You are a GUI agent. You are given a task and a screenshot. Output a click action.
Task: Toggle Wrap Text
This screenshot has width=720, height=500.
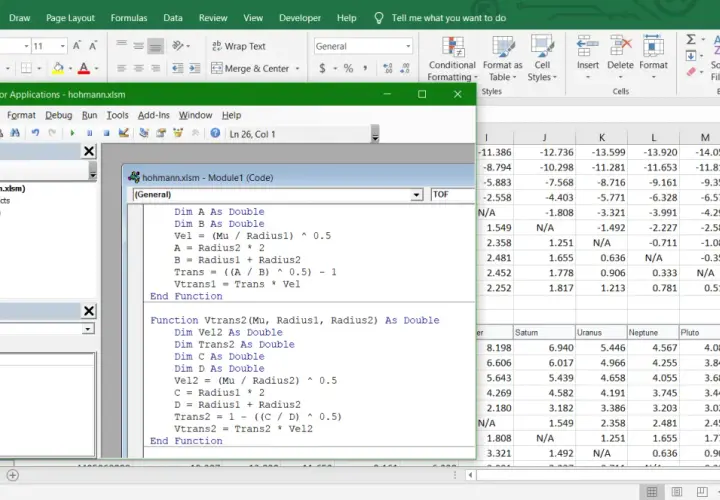click(x=238, y=46)
